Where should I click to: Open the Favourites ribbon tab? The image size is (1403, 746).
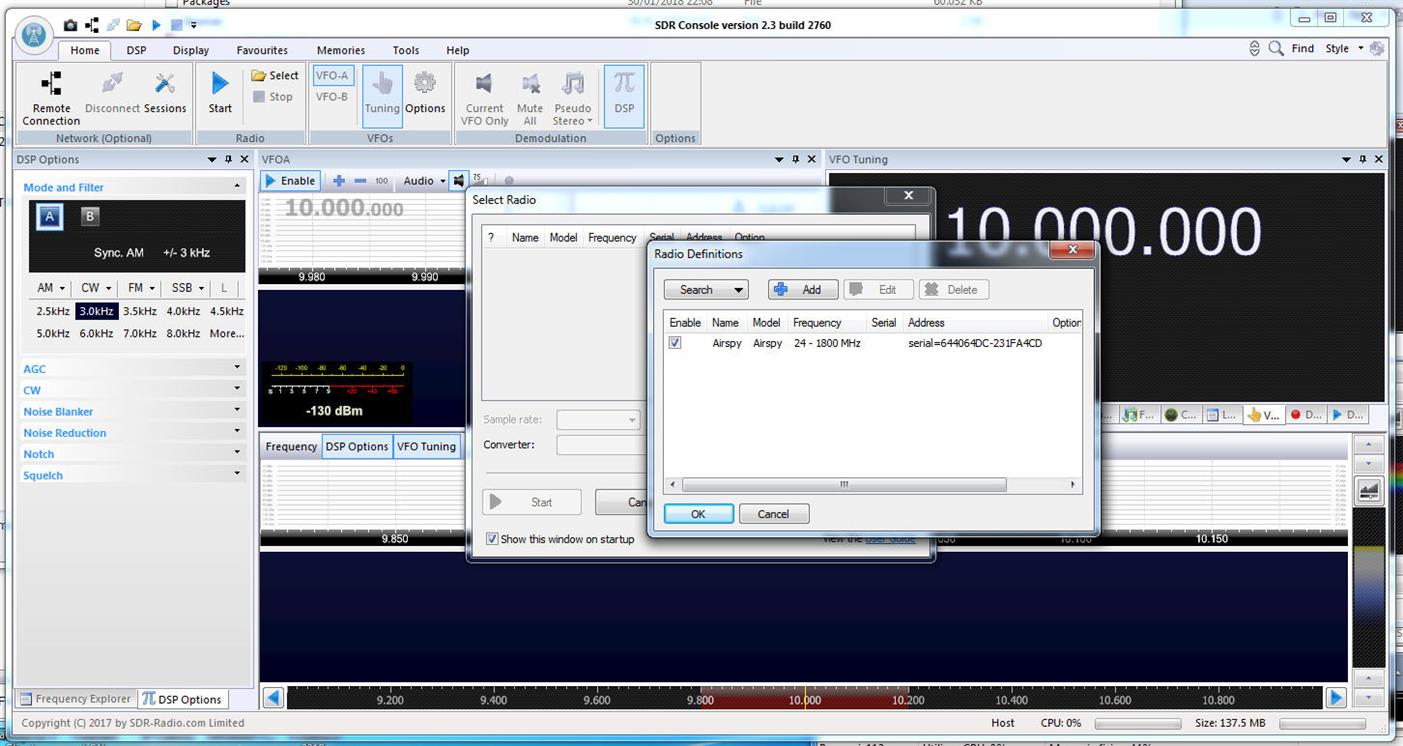click(x=262, y=50)
